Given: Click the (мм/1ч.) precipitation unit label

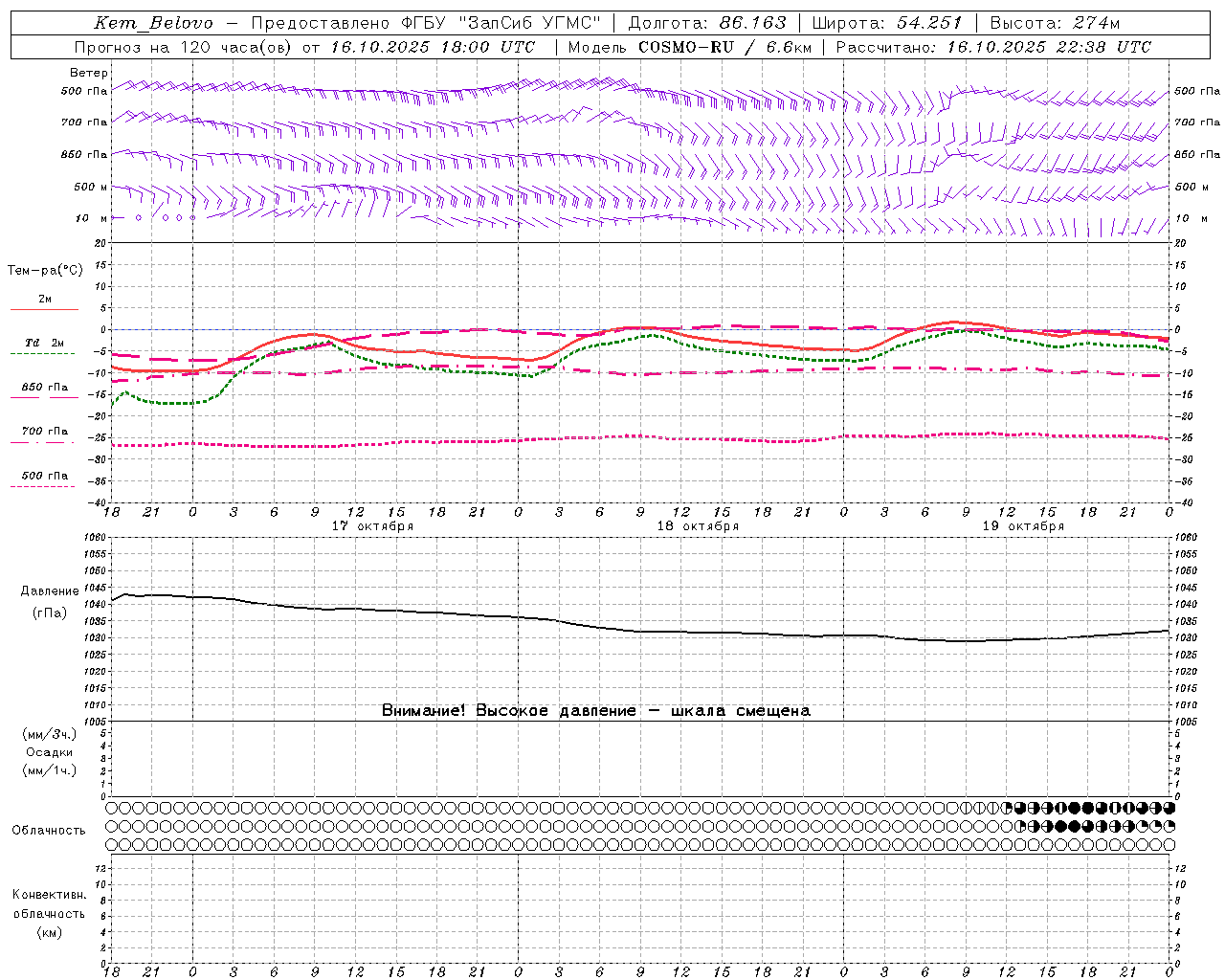Looking at the screenshot, I should pyautogui.click(x=50, y=770).
